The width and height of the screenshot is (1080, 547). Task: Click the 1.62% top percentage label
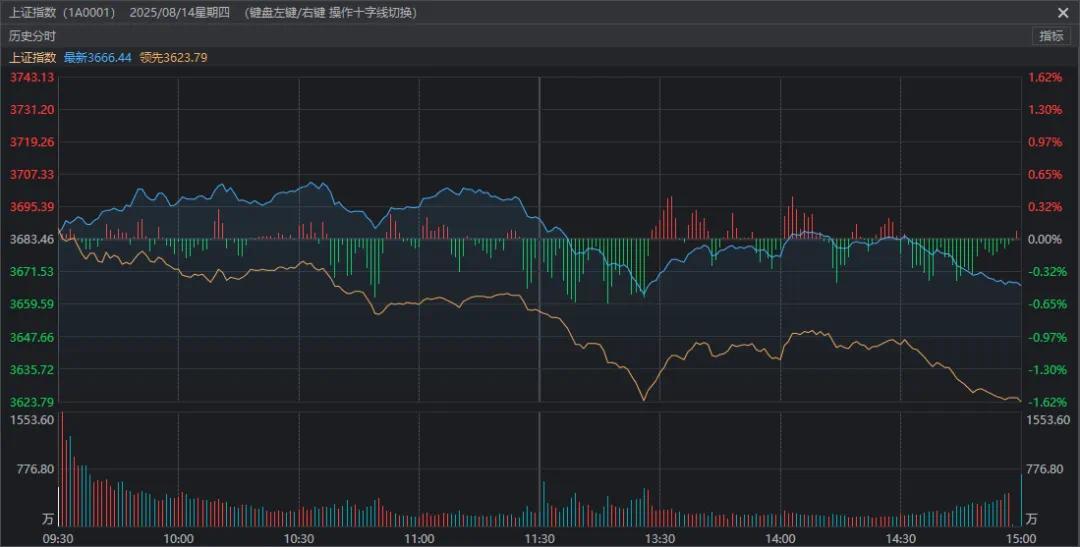[1045, 77]
